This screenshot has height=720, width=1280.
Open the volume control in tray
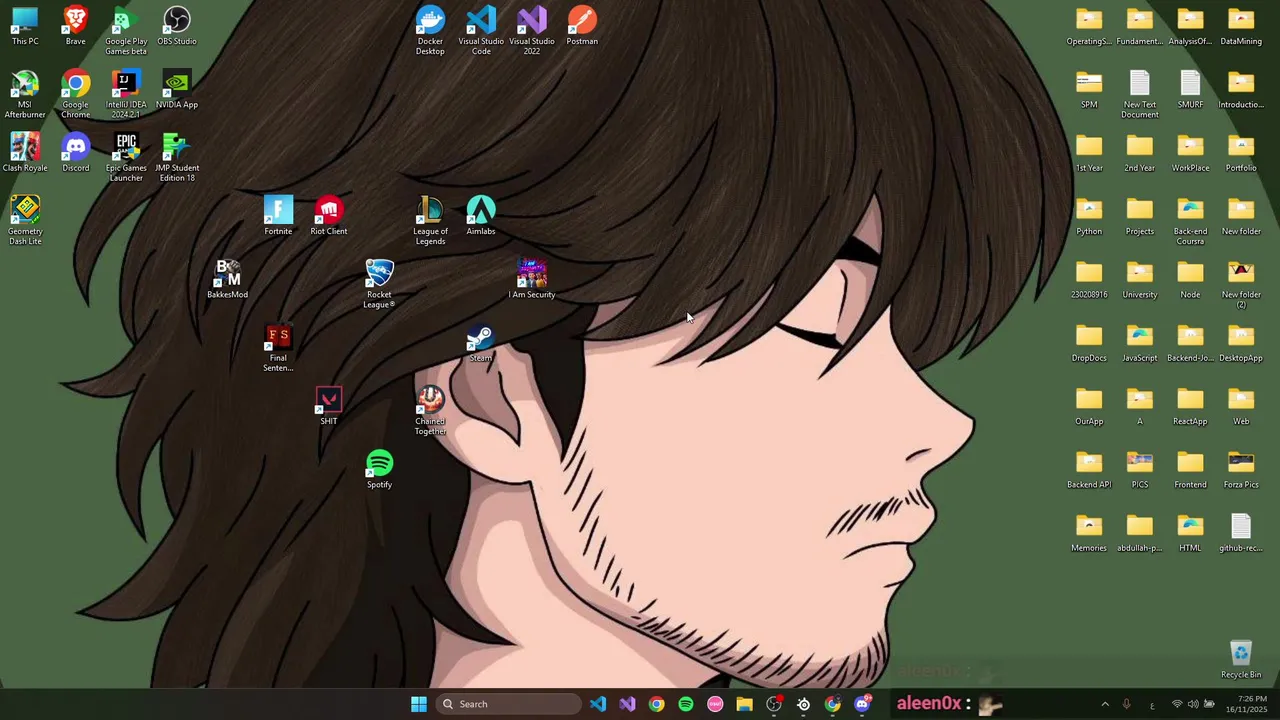click(x=1193, y=704)
